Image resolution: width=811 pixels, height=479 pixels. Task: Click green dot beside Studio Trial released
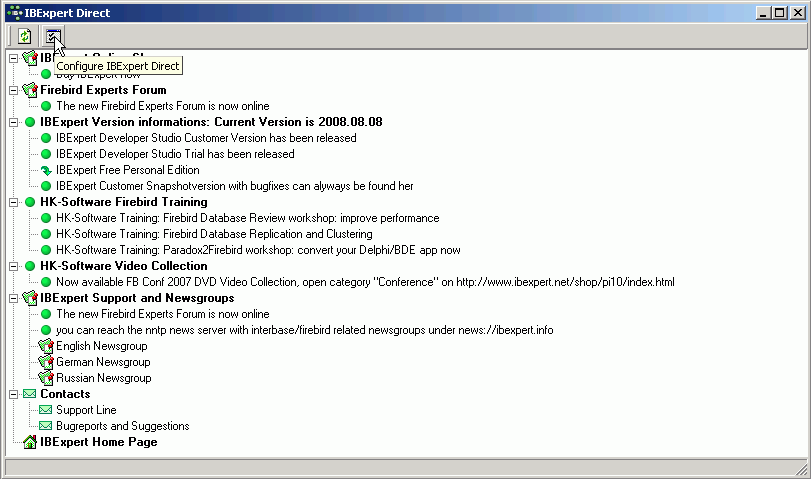point(46,154)
